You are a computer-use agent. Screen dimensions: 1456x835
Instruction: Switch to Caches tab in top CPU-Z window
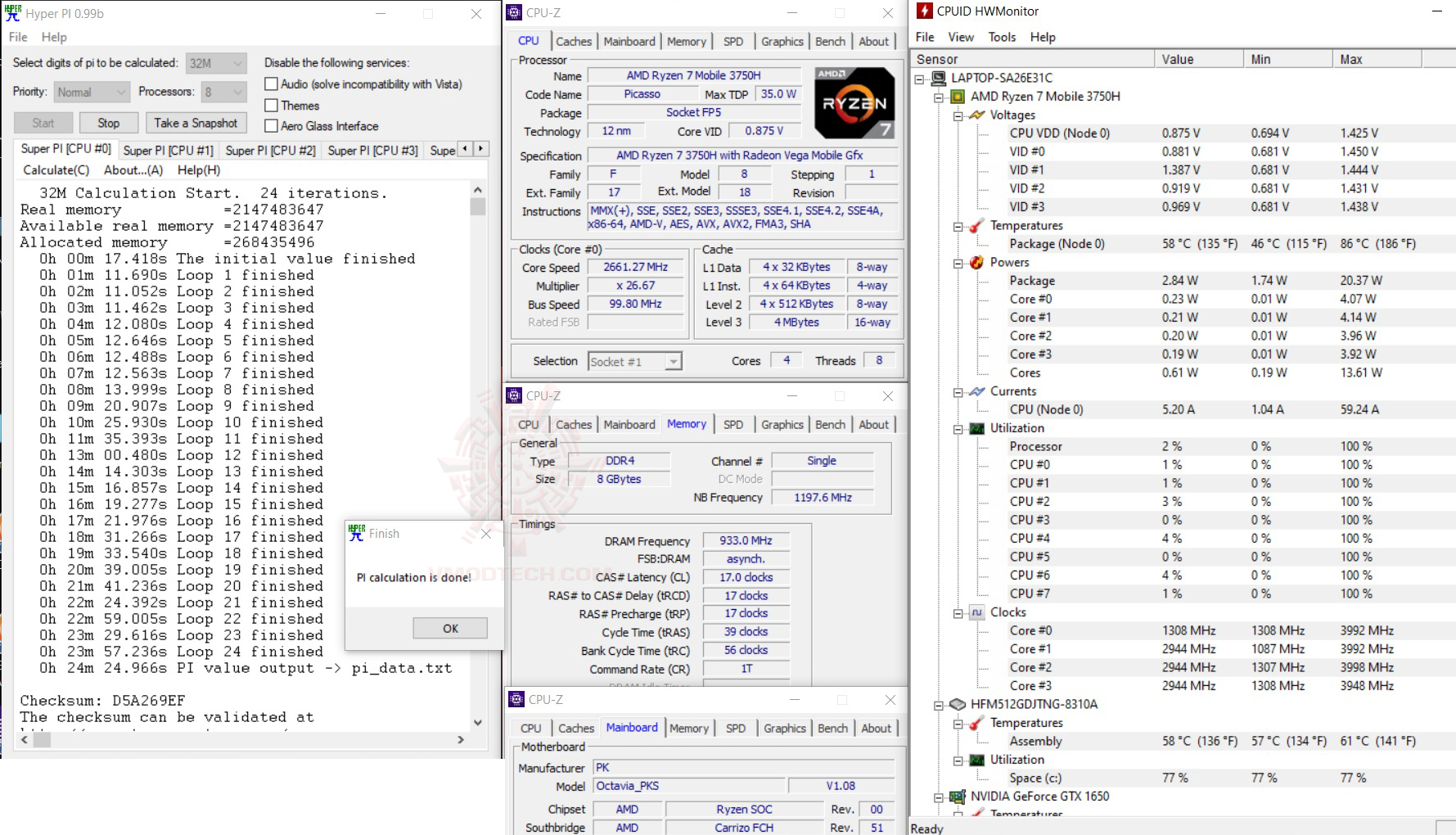(x=574, y=41)
